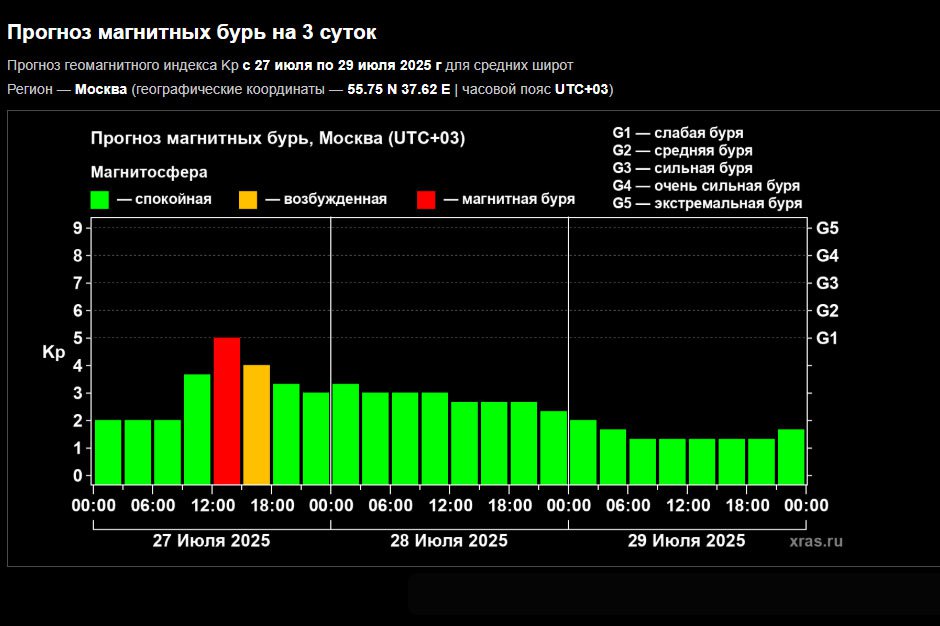
Task: Click heading 'Прогноз магнитных бурь на 3 суток'
Action: (191, 32)
